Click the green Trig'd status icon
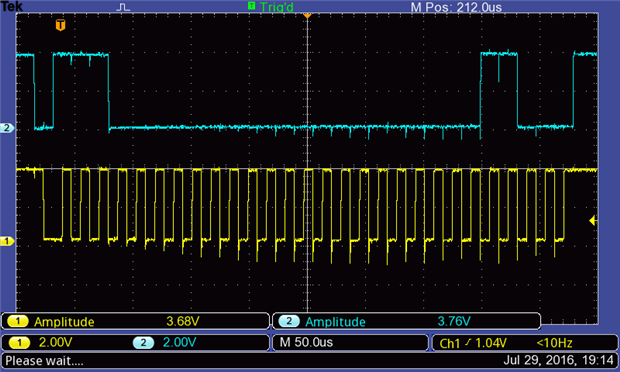 (x=251, y=6)
